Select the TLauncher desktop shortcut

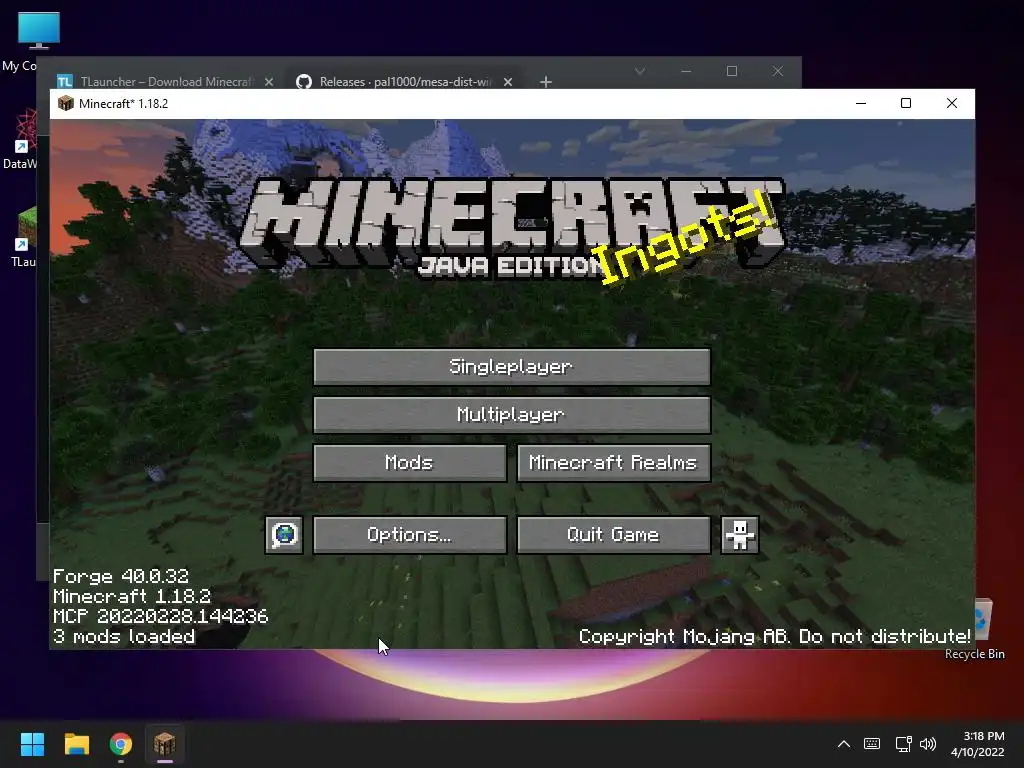tap(23, 236)
